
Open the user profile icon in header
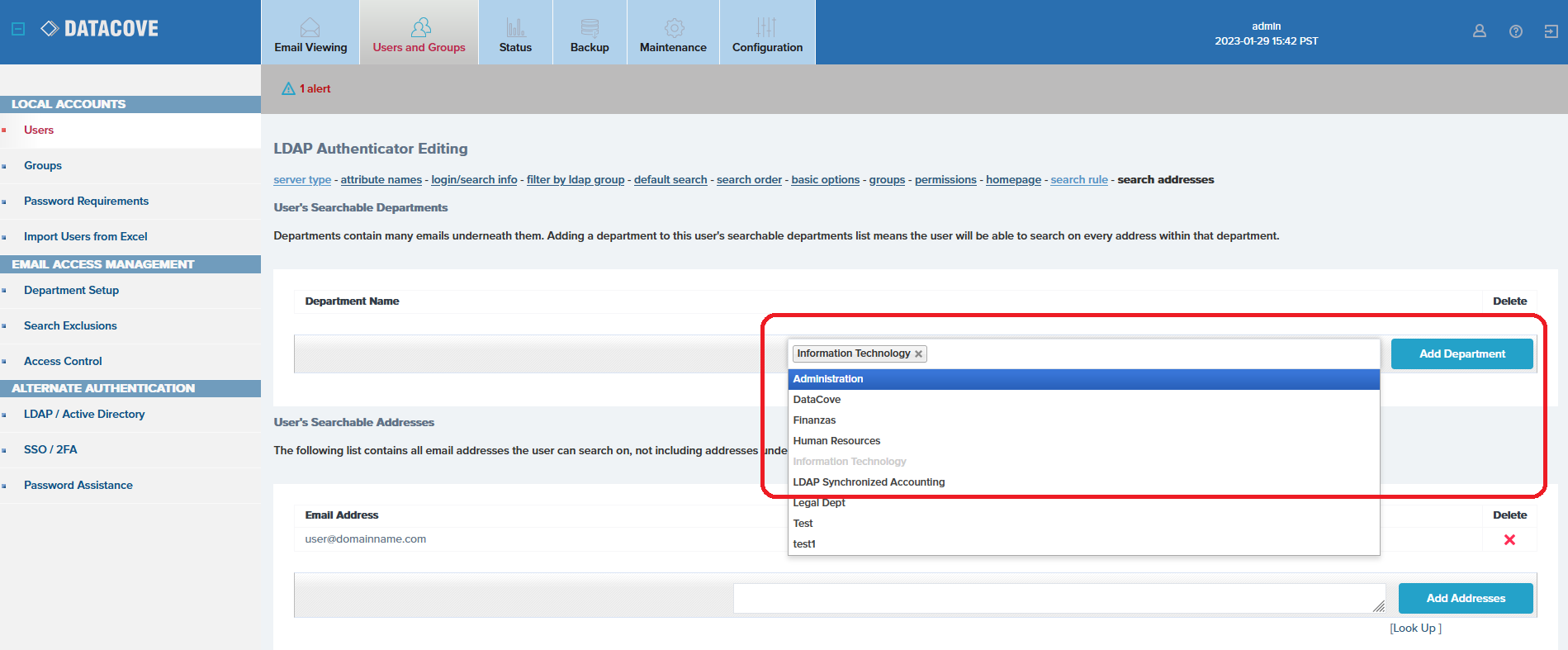pos(1479,31)
